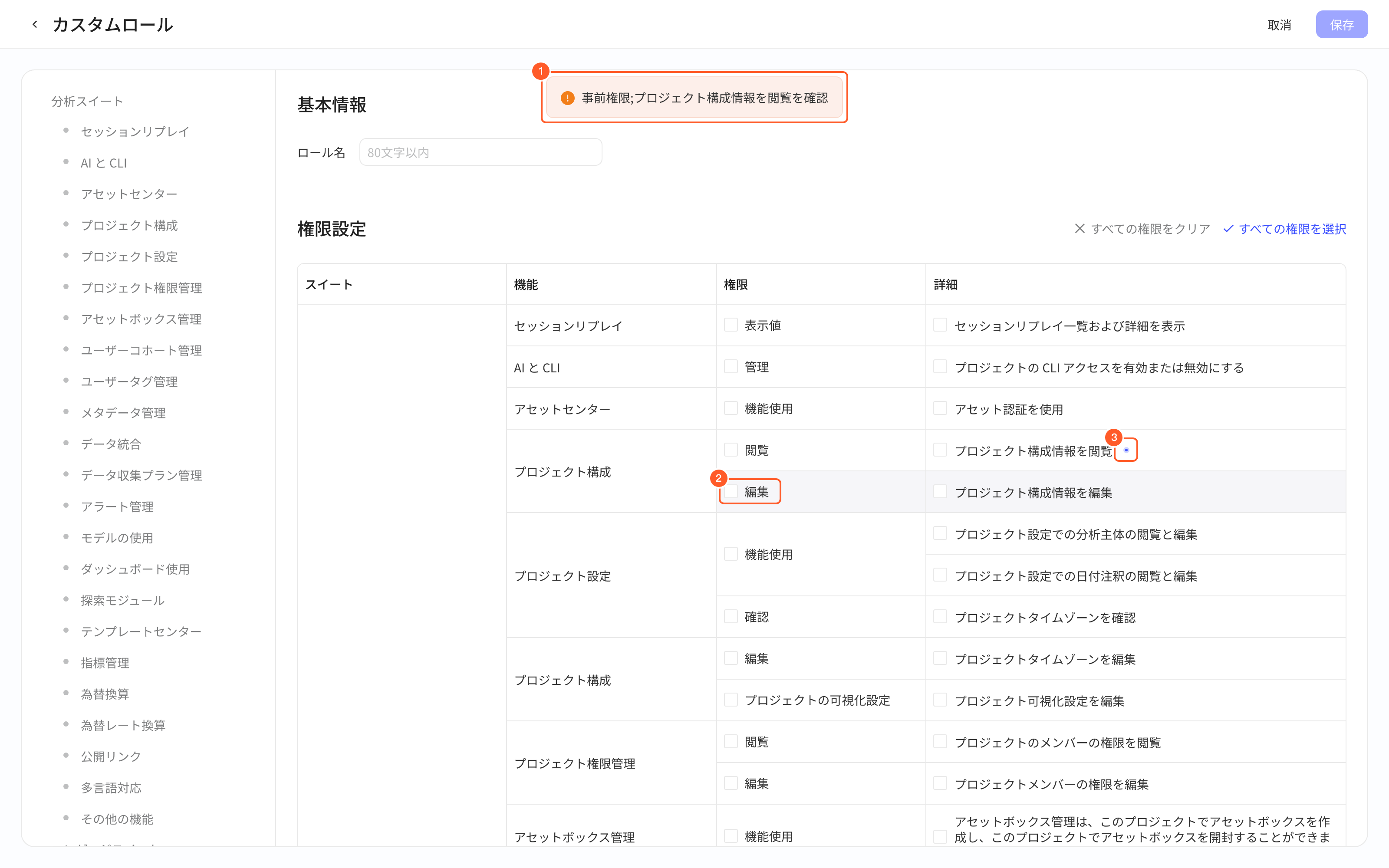Viewport: 1389px width, 868px height.
Task: Click the 分析スイート sidebar heading
Action: click(87, 102)
